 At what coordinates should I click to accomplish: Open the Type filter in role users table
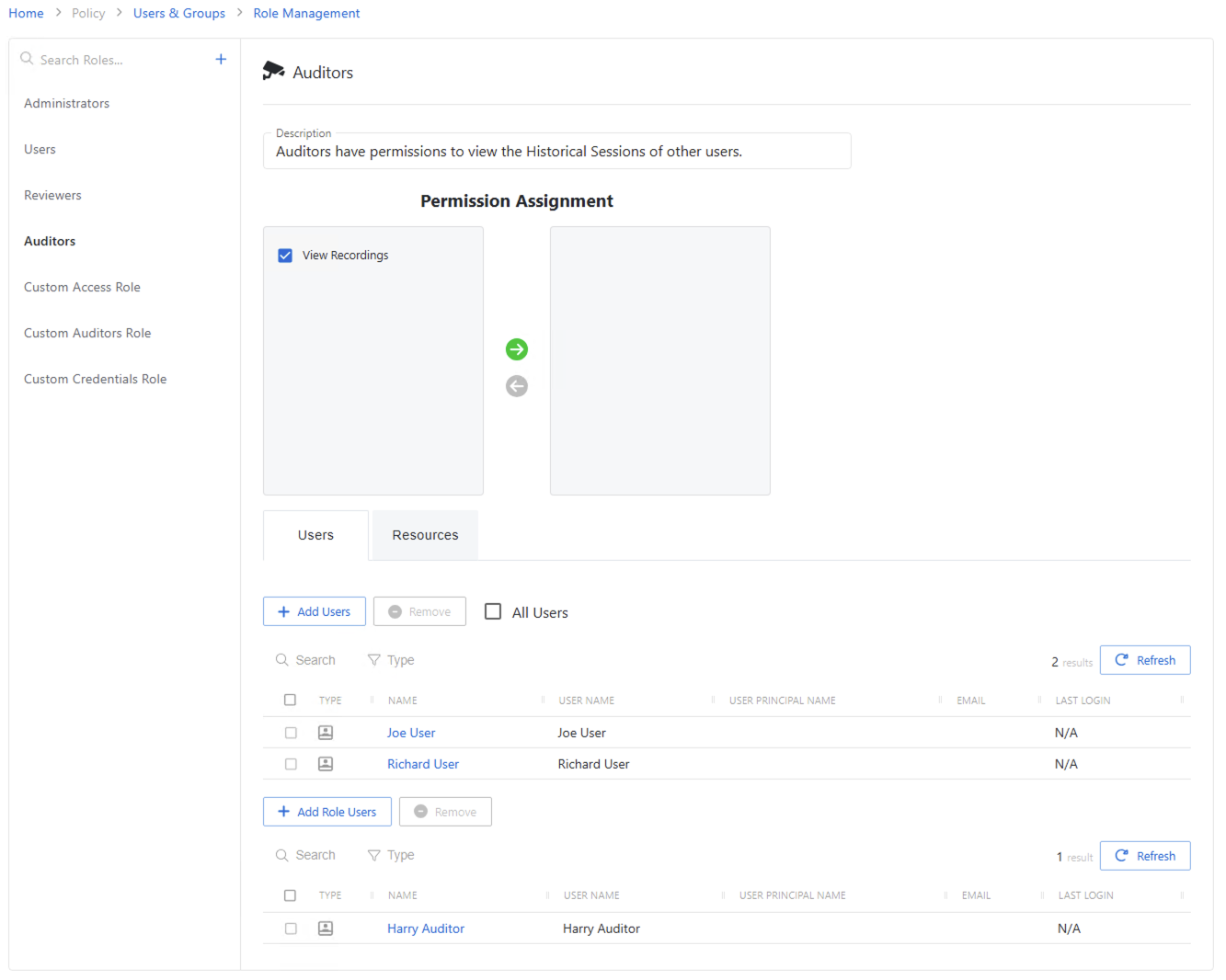coord(391,855)
